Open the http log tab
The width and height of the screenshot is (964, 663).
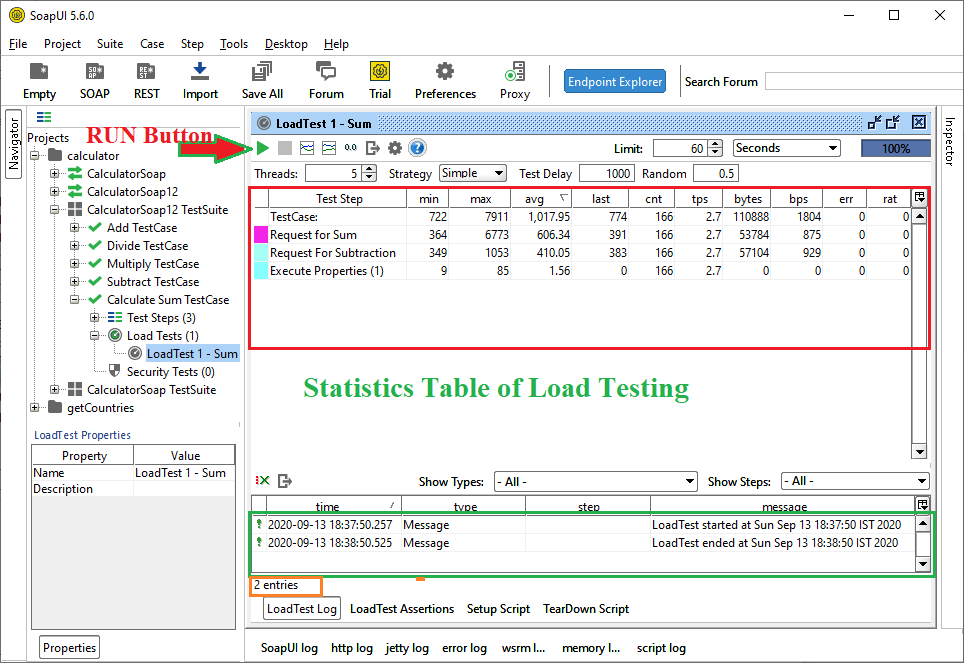click(352, 648)
